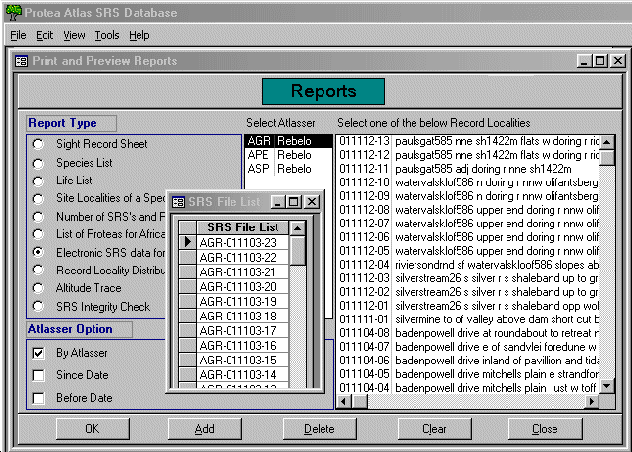Click the Delete button

[319, 429]
